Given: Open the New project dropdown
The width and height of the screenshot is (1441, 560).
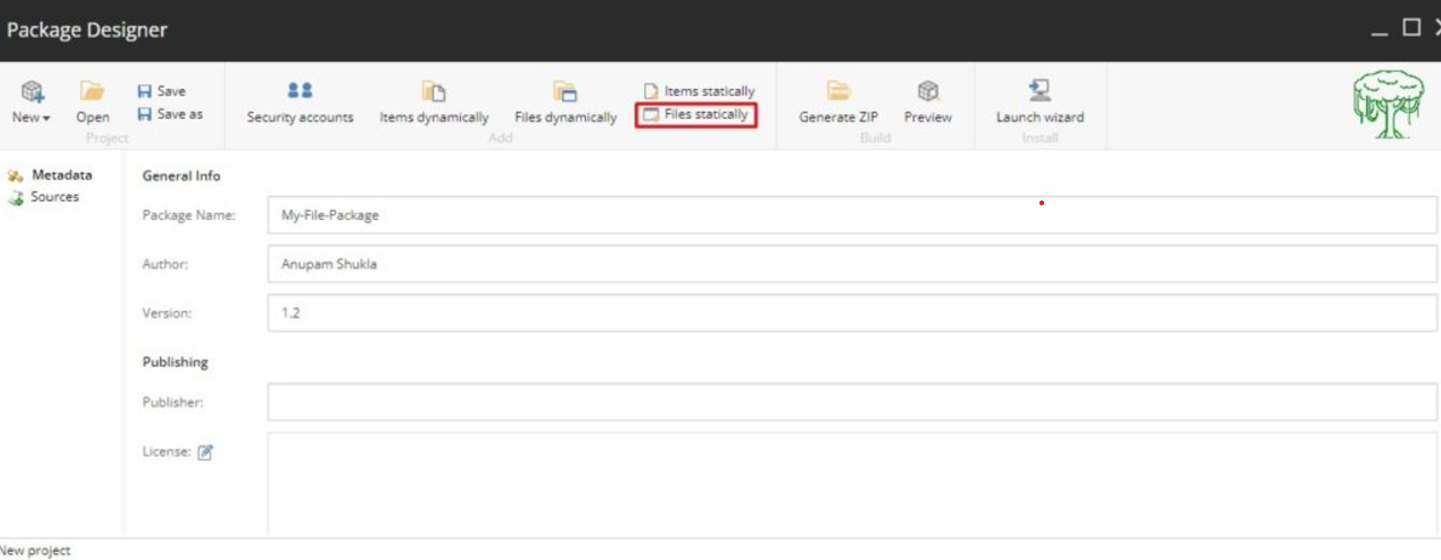Looking at the screenshot, I should (31, 102).
